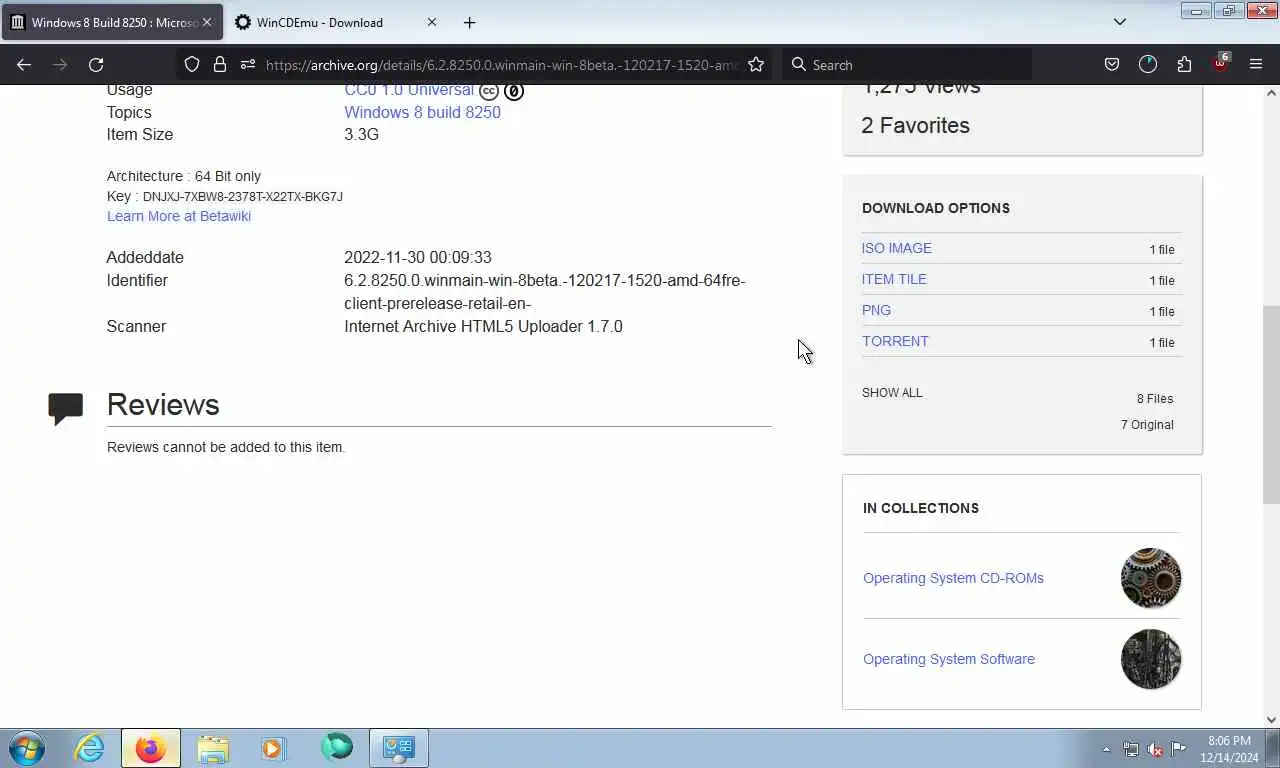Click the Operating System CD-ROMs gear thumbnail
The height and width of the screenshot is (768, 1280).
point(1151,578)
